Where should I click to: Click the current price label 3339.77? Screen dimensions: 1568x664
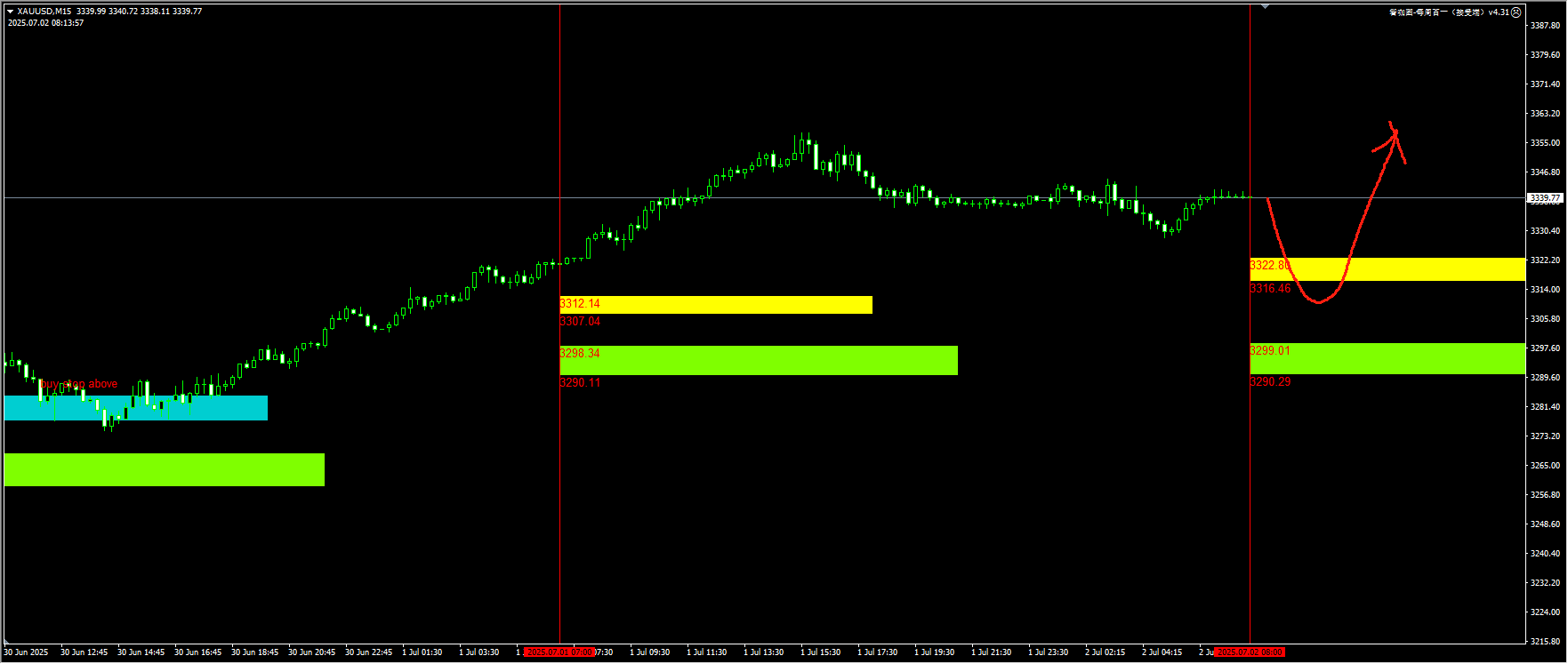[x=1544, y=198]
